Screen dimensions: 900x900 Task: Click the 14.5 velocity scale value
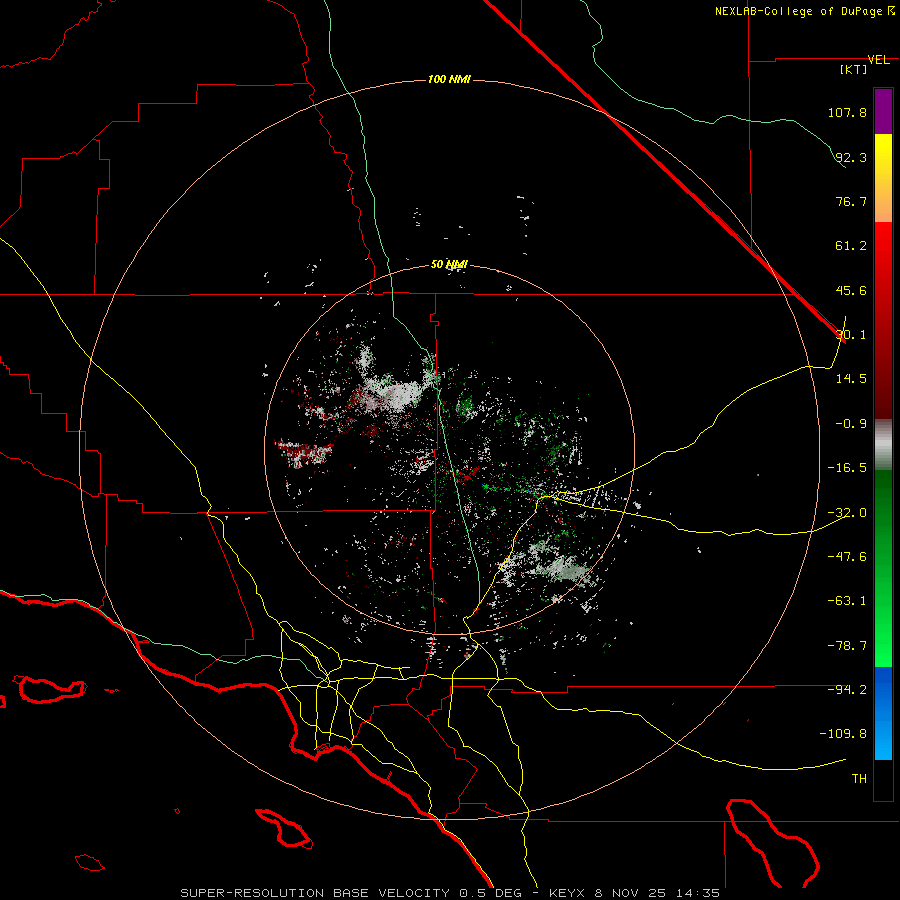(x=851, y=379)
